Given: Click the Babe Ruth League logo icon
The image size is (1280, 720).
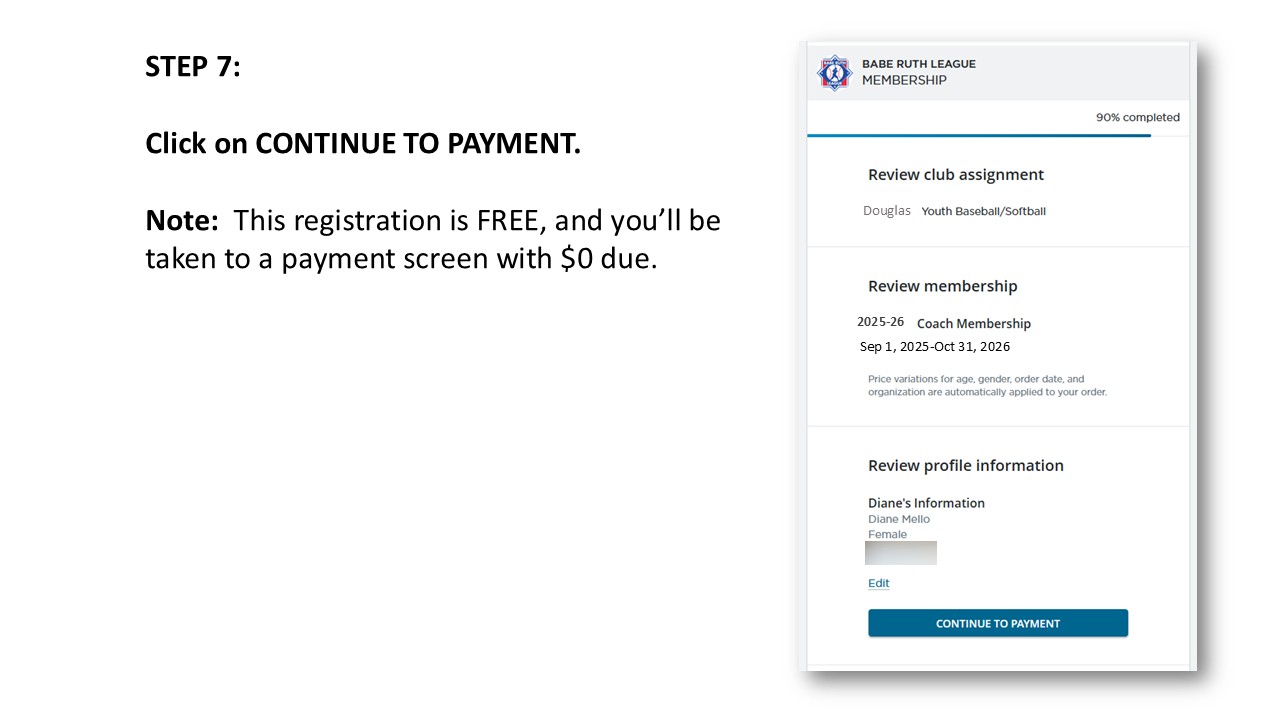Looking at the screenshot, I should (833, 73).
